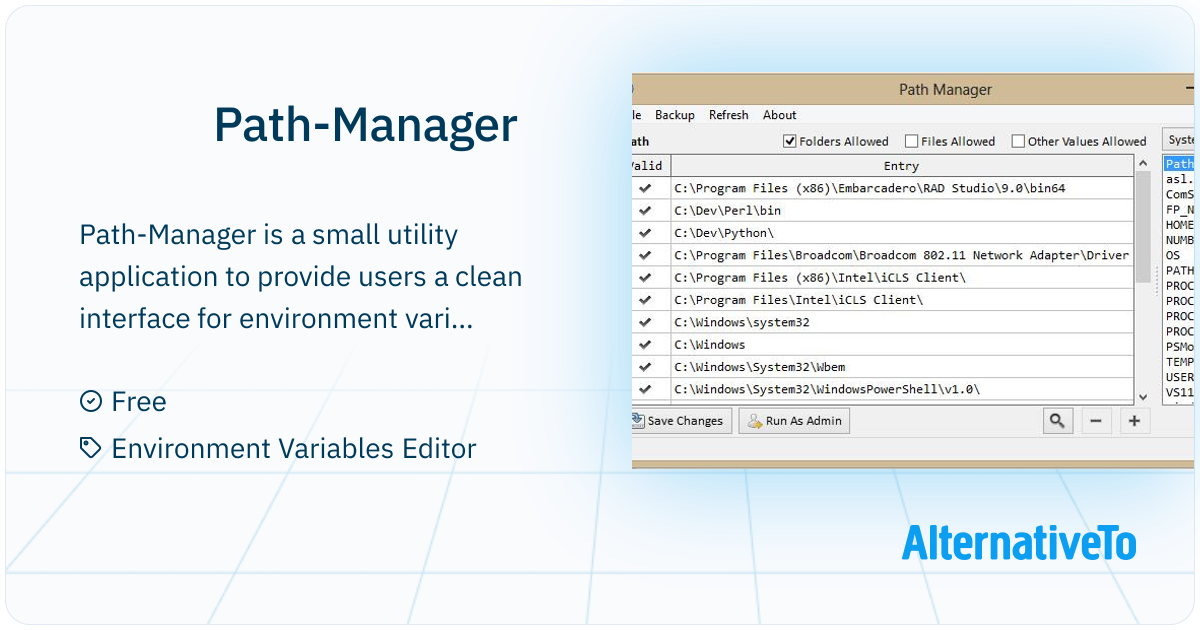Viewport: 1200px width, 630px height.
Task: Open the About menu
Action: (x=780, y=115)
